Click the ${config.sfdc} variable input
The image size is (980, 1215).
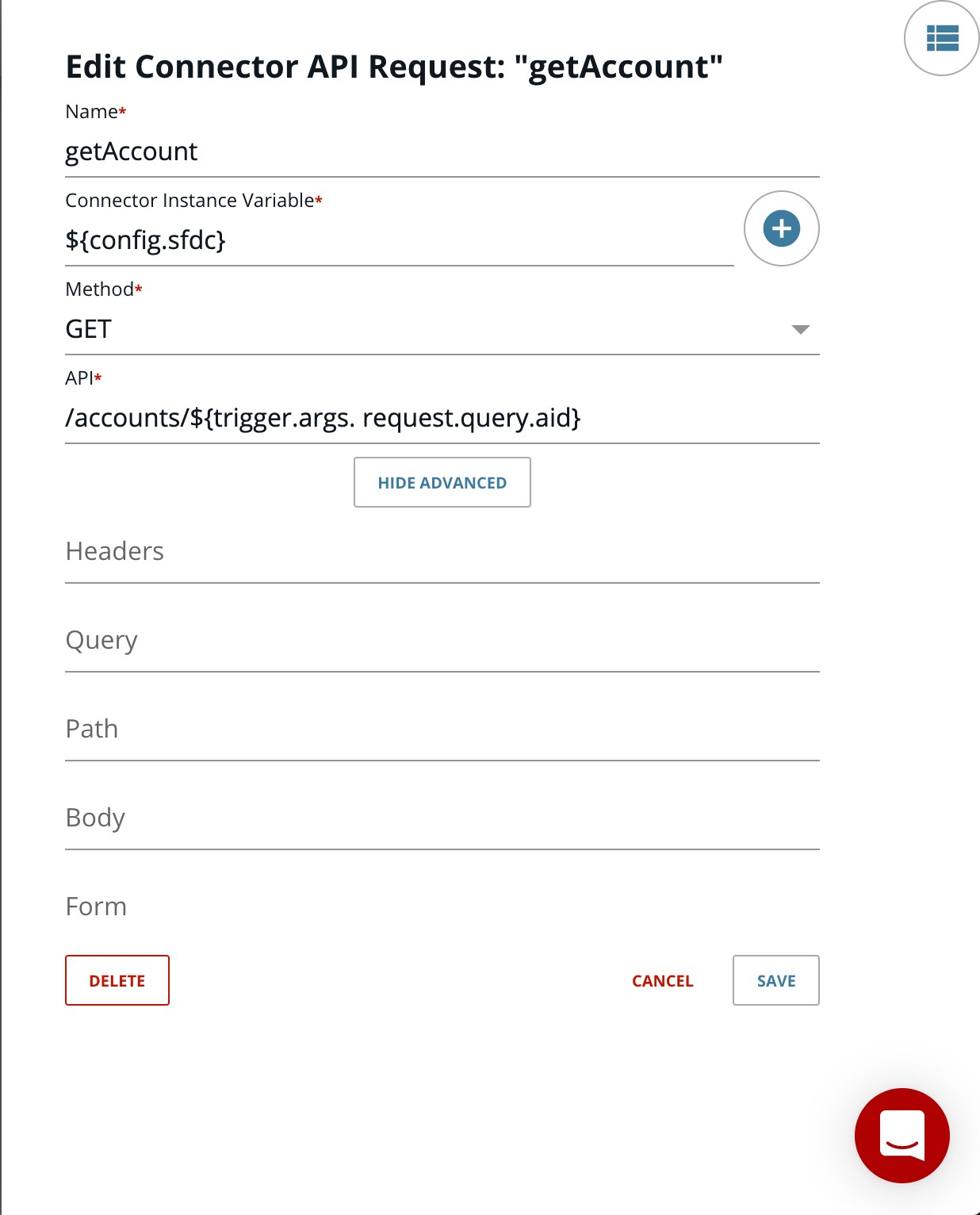coord(400,240)
